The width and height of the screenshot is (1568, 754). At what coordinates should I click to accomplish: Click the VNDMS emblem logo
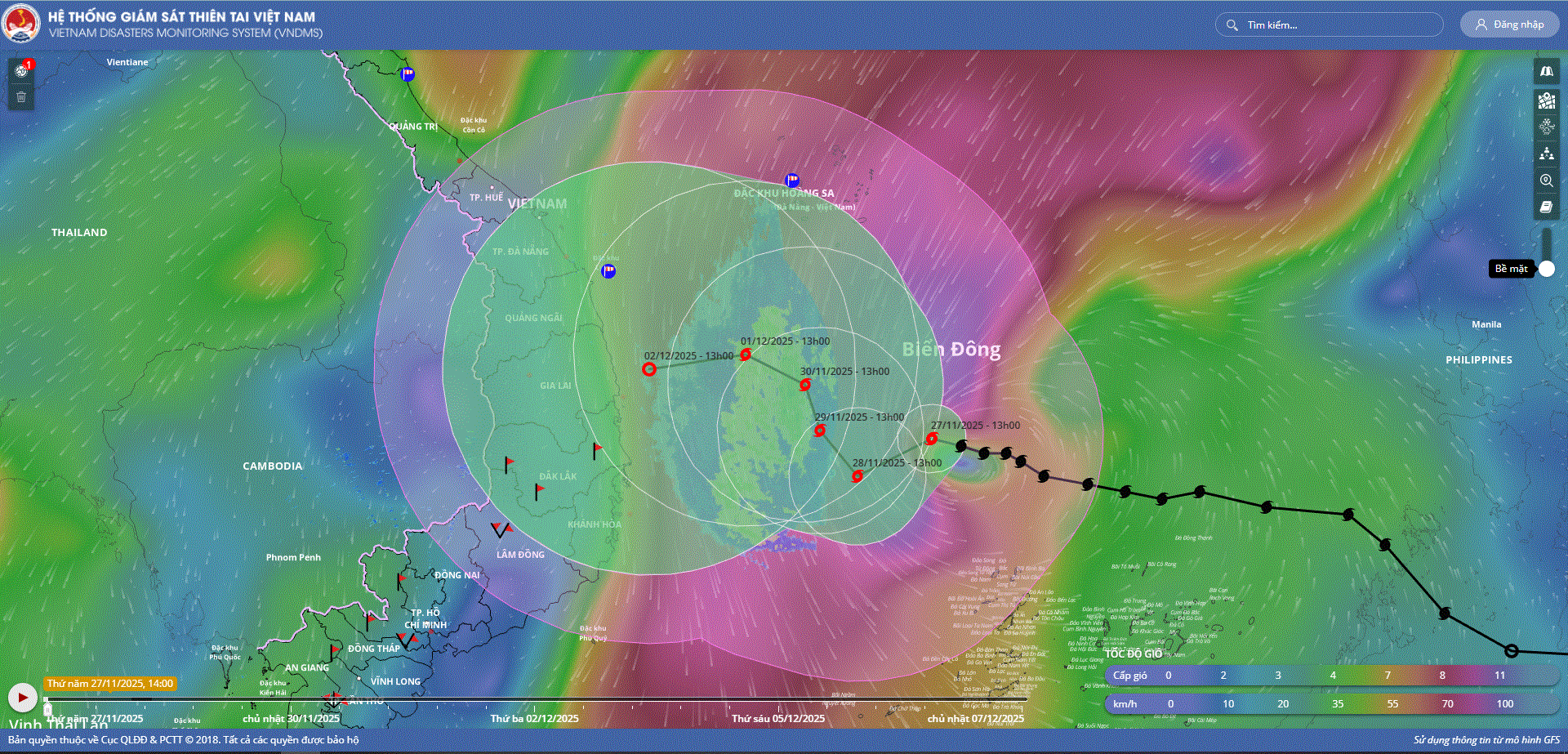[x=21, y=24]
